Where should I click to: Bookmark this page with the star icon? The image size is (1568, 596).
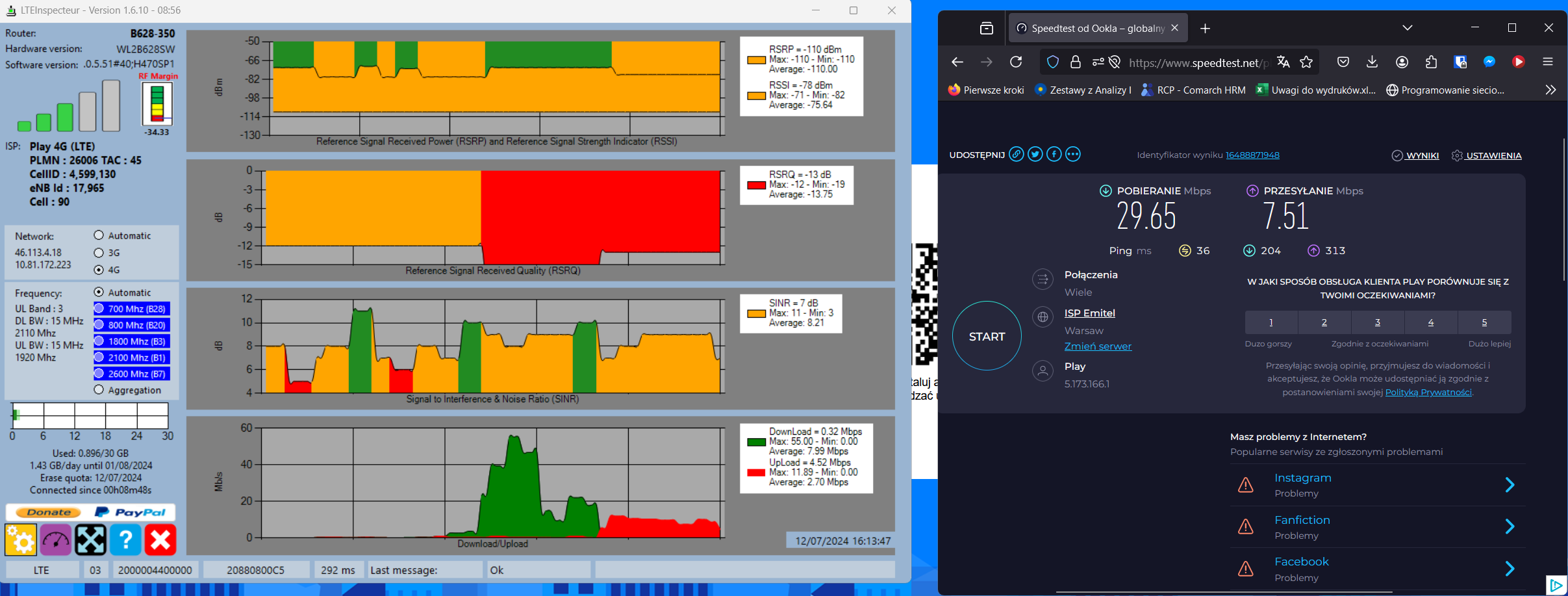point(1306,62)
